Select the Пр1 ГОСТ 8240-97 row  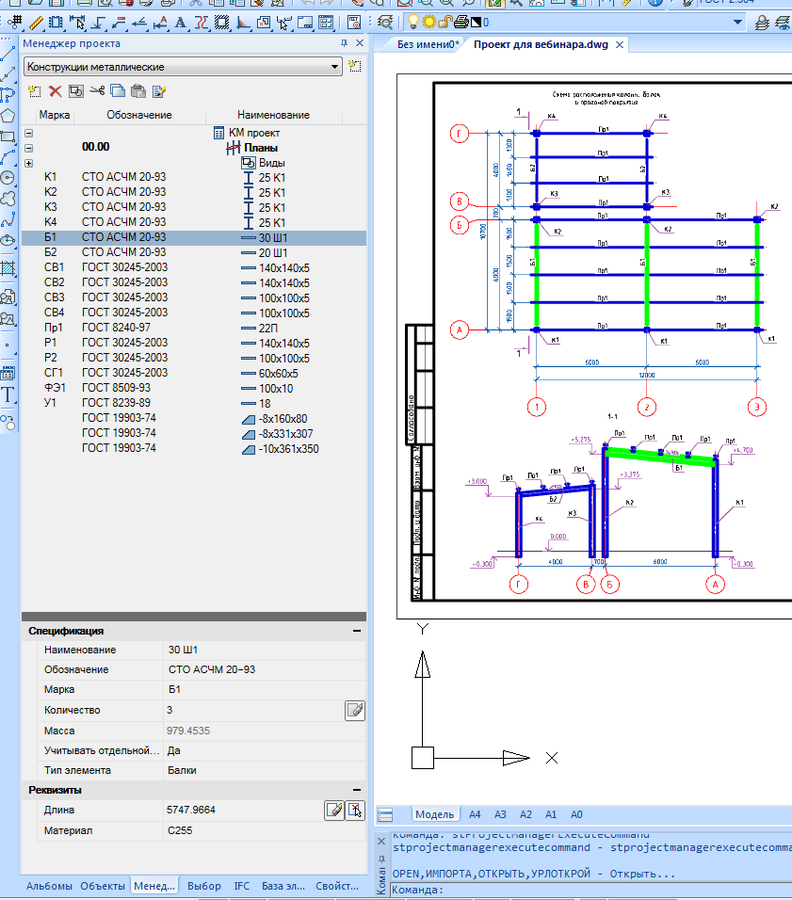194,328
